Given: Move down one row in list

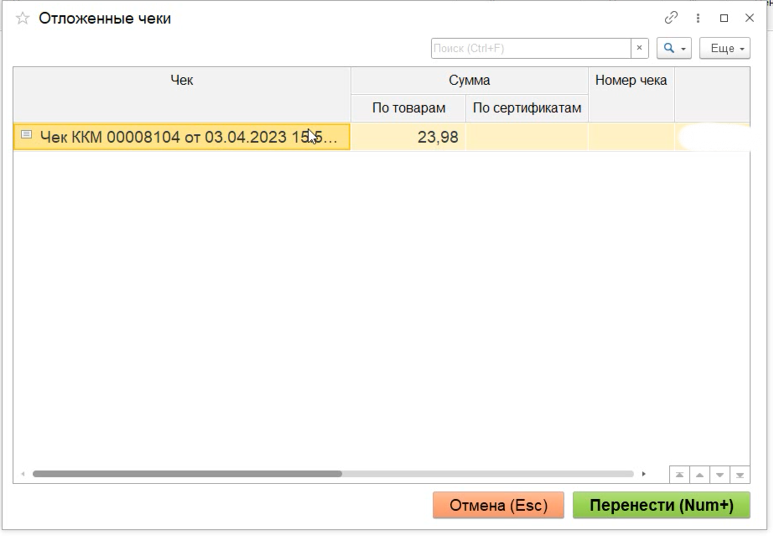Looking at the screenshot, I should tap(720, 475).
